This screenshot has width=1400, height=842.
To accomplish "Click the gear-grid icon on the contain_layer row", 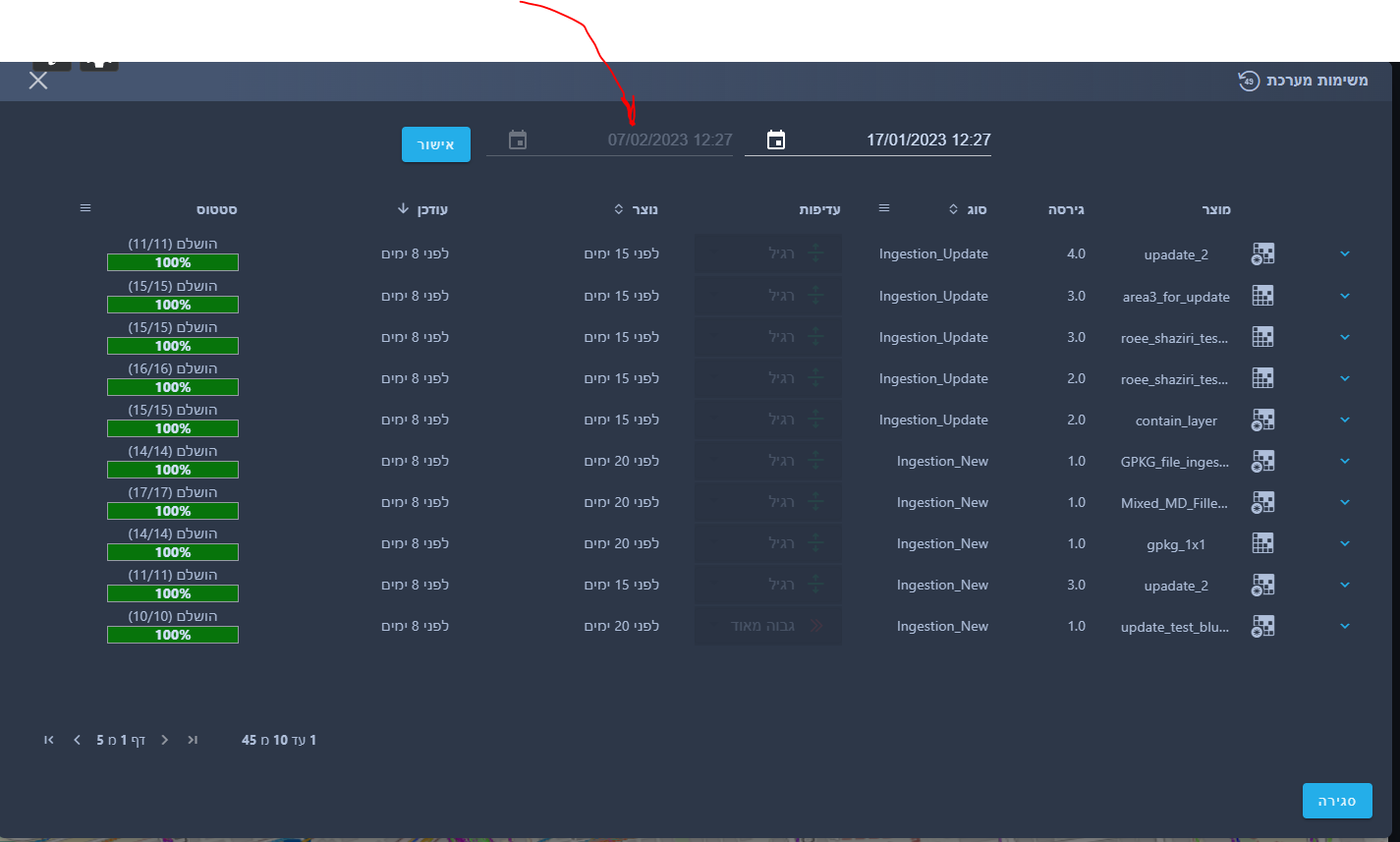I will [x=1262, y=420].
